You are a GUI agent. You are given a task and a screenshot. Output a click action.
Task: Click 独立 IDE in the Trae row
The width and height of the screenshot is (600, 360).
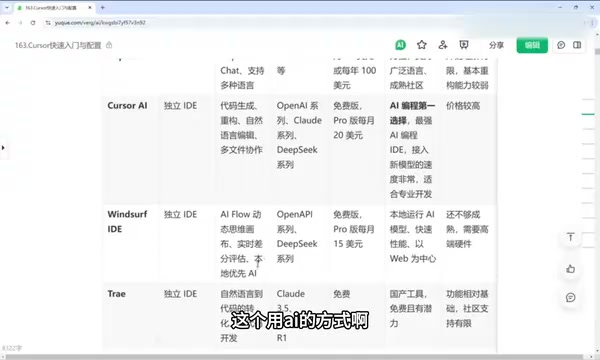[x=180, y=294]
